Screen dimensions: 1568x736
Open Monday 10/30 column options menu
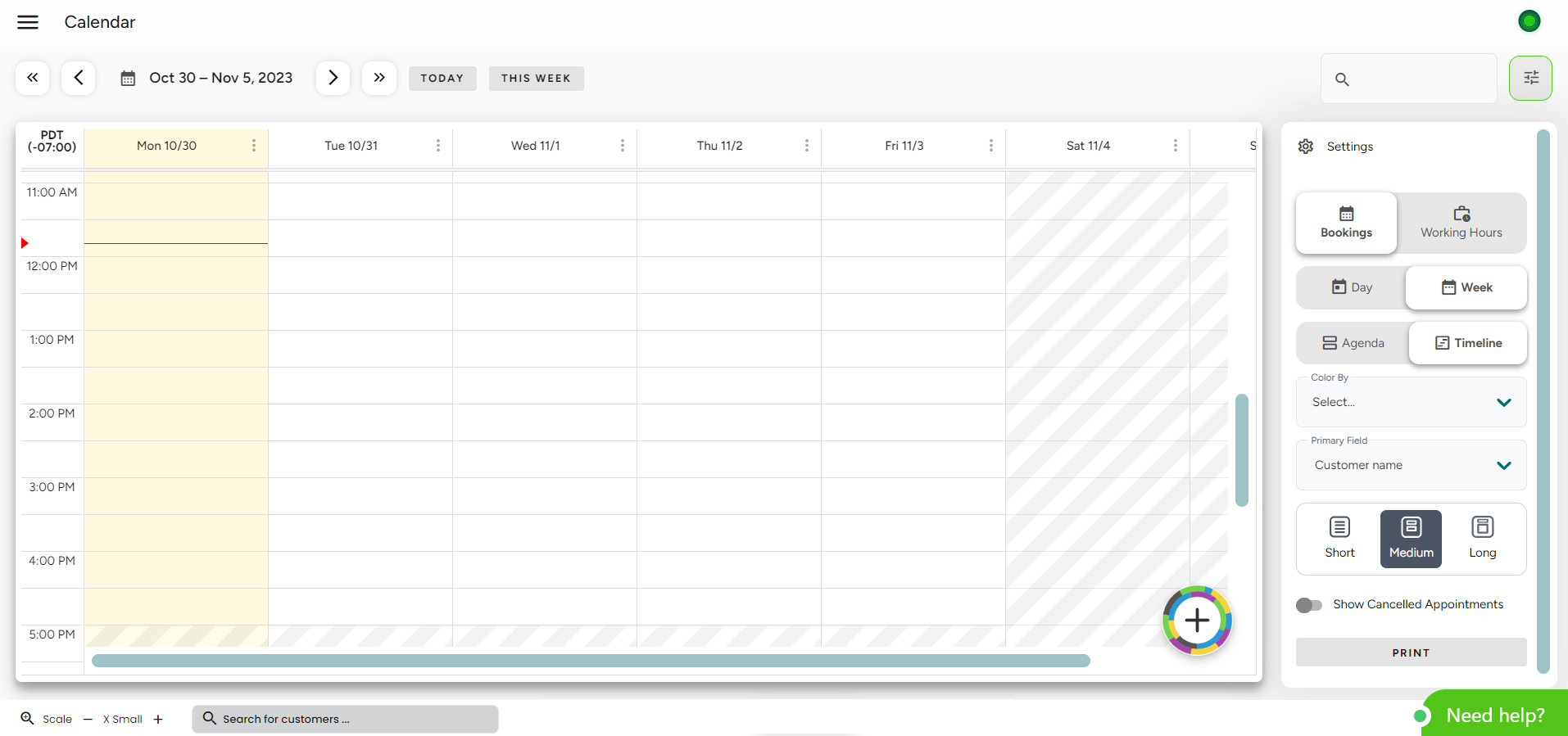click(x=254, y=146)
